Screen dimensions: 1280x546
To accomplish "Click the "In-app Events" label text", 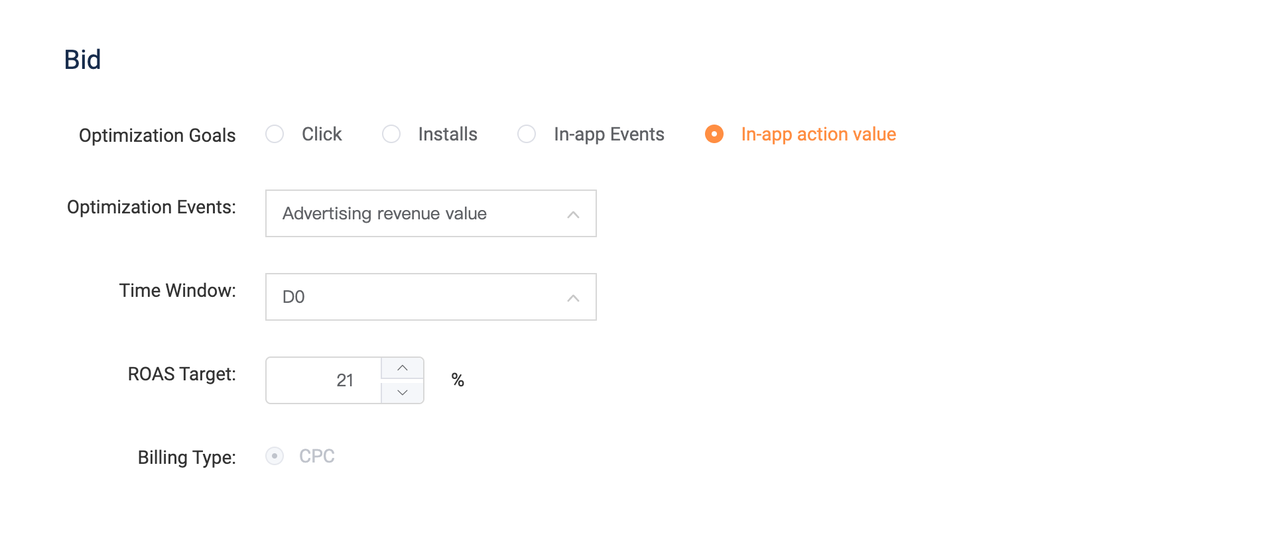I will point(609,134).
